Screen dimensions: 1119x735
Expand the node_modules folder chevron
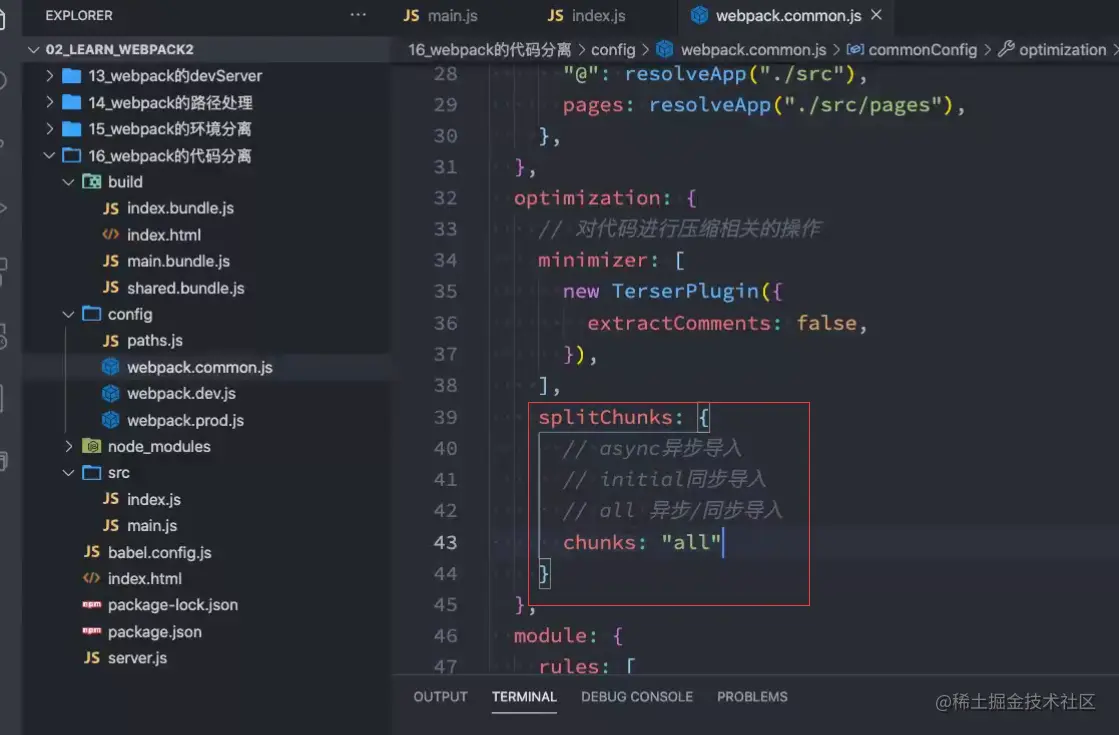(69, 446)
